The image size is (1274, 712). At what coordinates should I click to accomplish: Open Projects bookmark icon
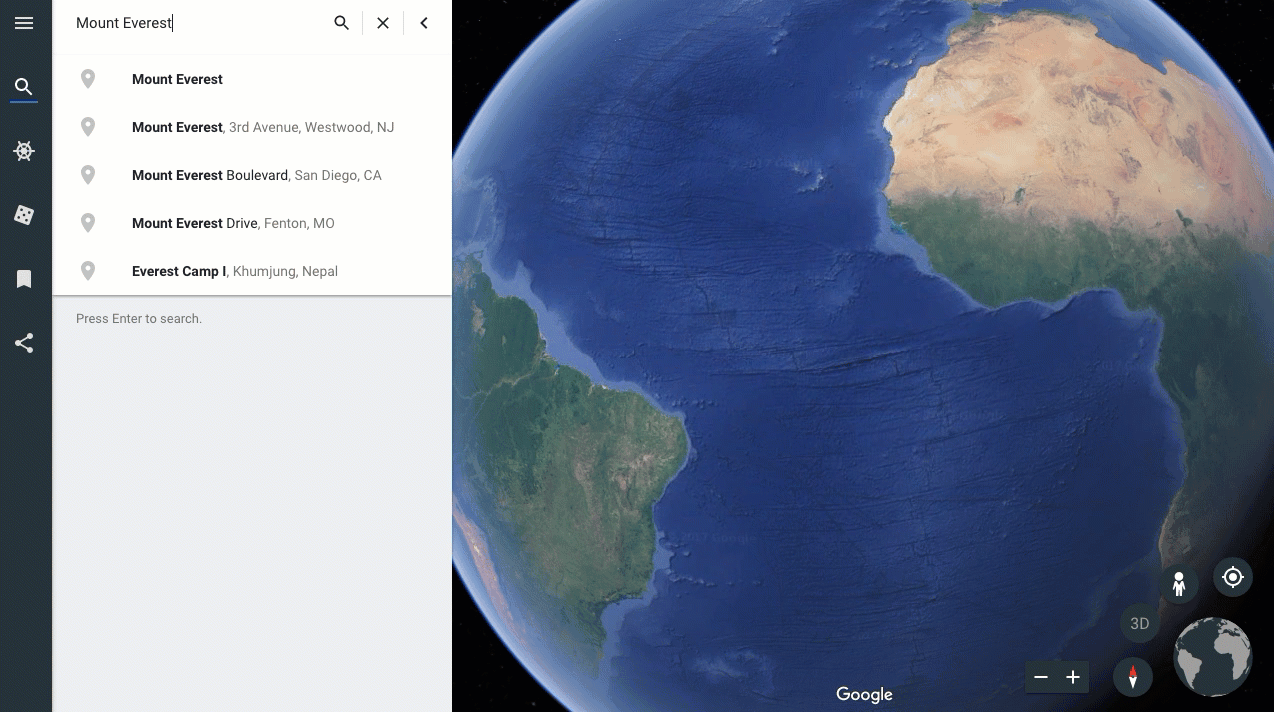pyautogui.click(x=24, y=279)
